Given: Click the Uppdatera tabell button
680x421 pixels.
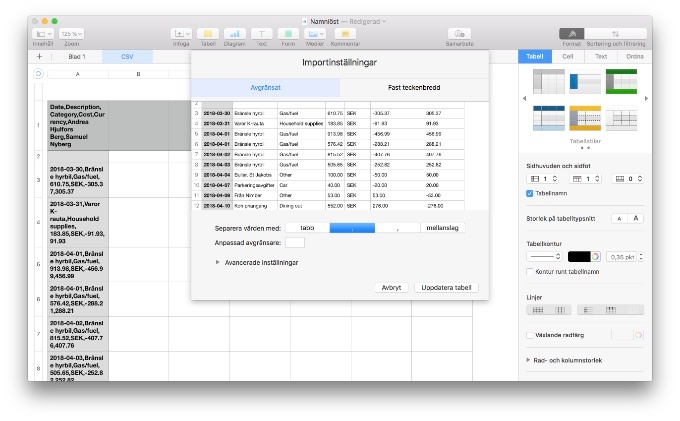Looking at the screenshot, I should (x=446, y=287).
